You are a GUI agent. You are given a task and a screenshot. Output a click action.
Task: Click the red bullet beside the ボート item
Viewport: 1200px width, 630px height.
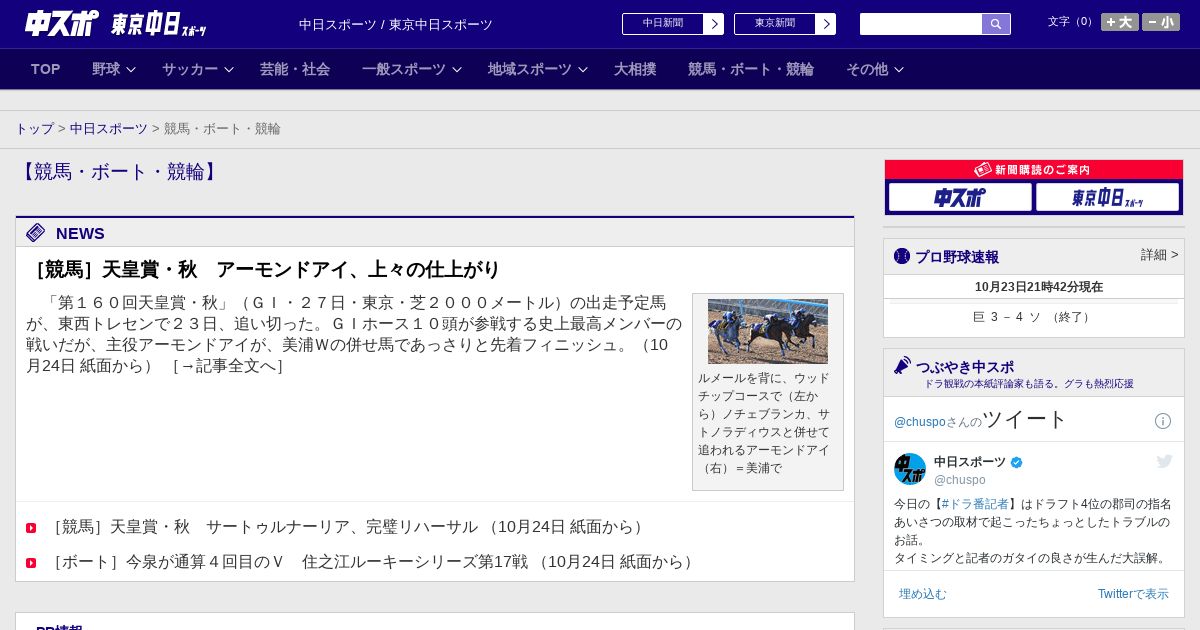point(31,563)
